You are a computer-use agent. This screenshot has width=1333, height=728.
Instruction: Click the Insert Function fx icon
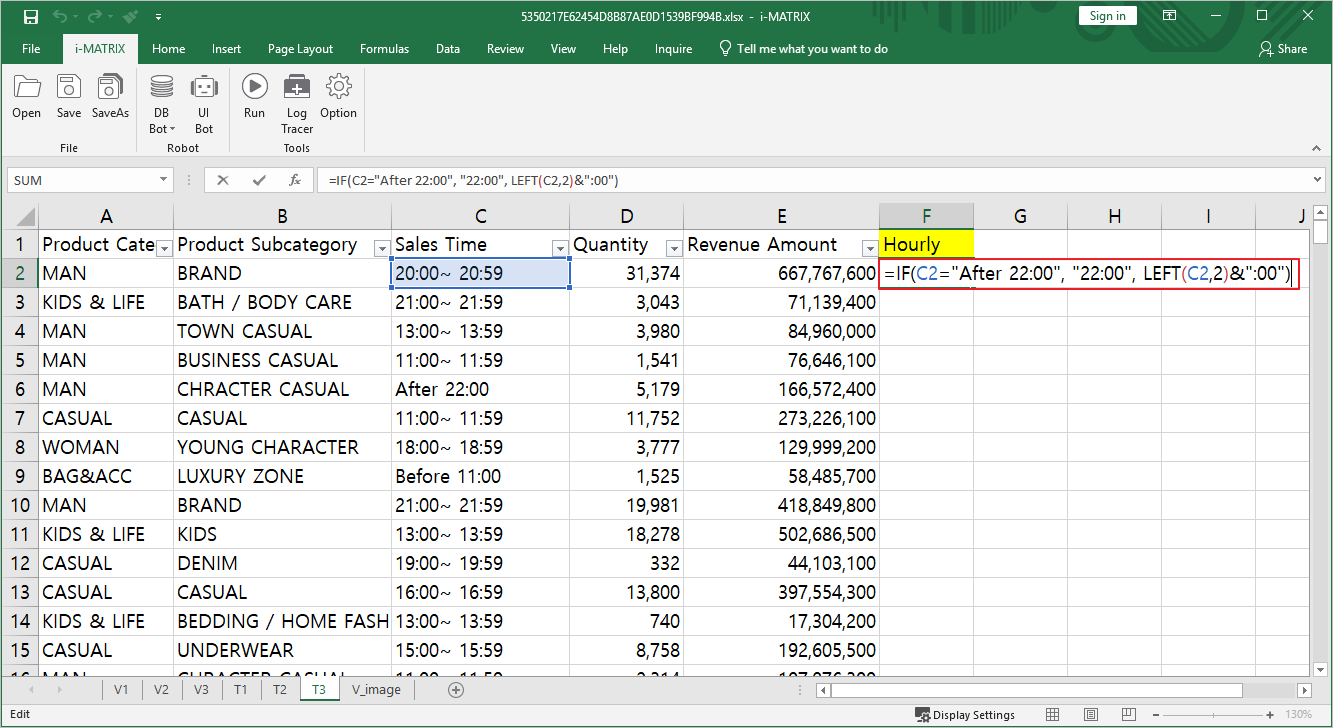click(295, 181)
